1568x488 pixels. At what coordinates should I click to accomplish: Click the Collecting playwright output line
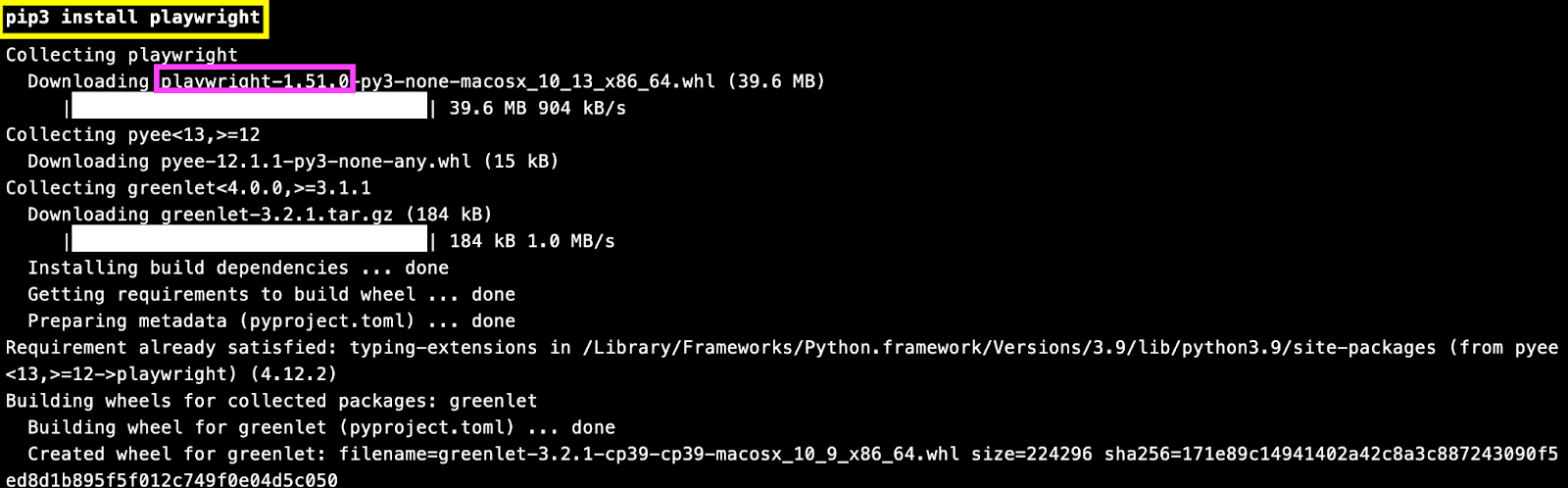click(x=122, y=55)
